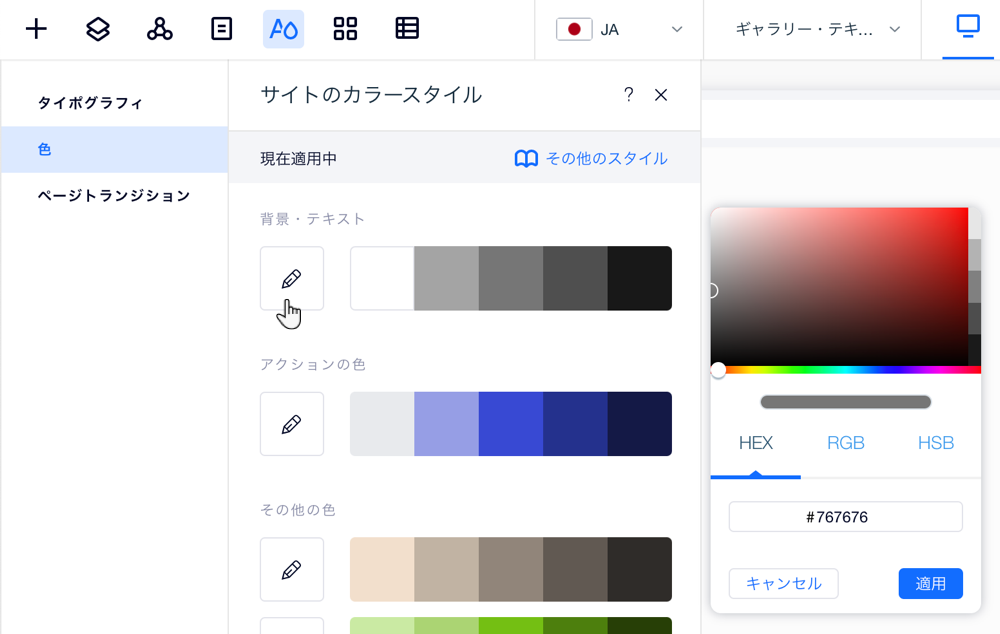Click the 現在適用中 label
Image resolution: width=1000 pixels, height=634 pixels.
[298, 159]
